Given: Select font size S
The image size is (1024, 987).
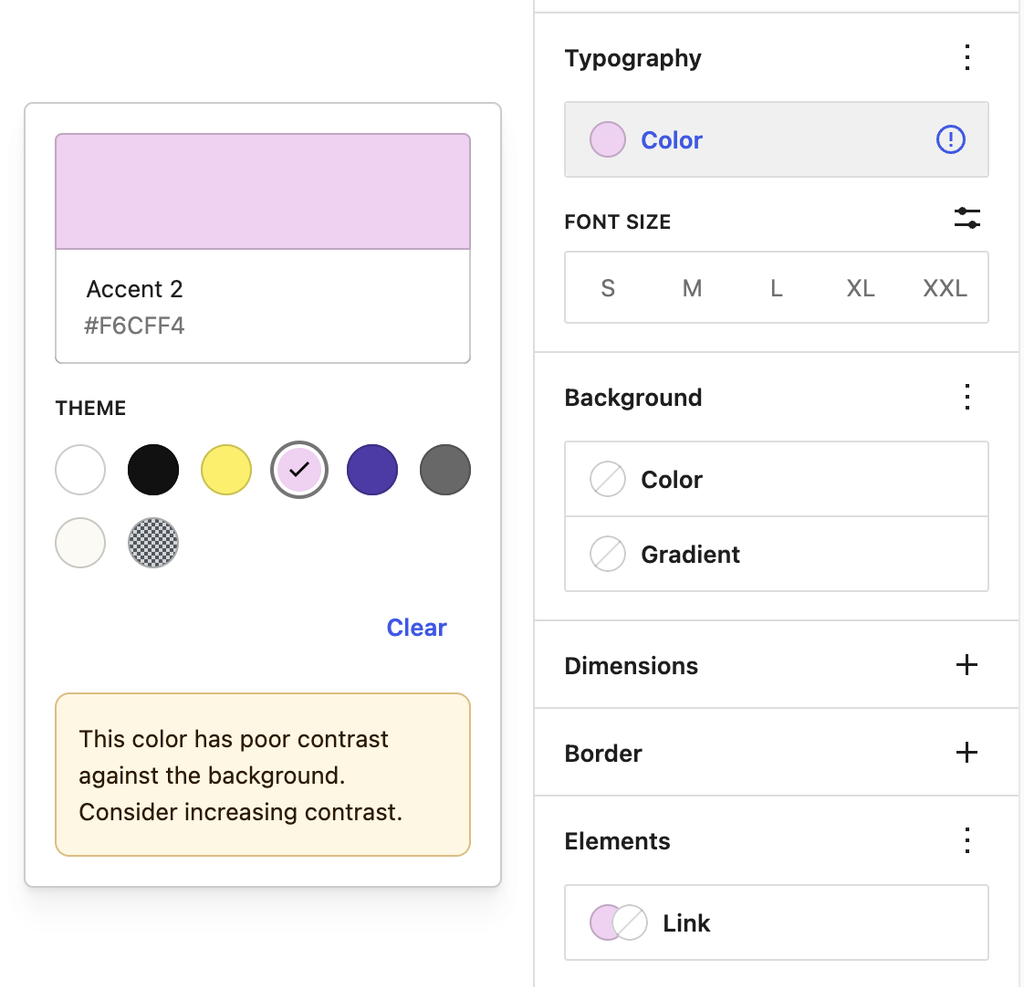Looking at the screenshot, I should pos(607,287).
